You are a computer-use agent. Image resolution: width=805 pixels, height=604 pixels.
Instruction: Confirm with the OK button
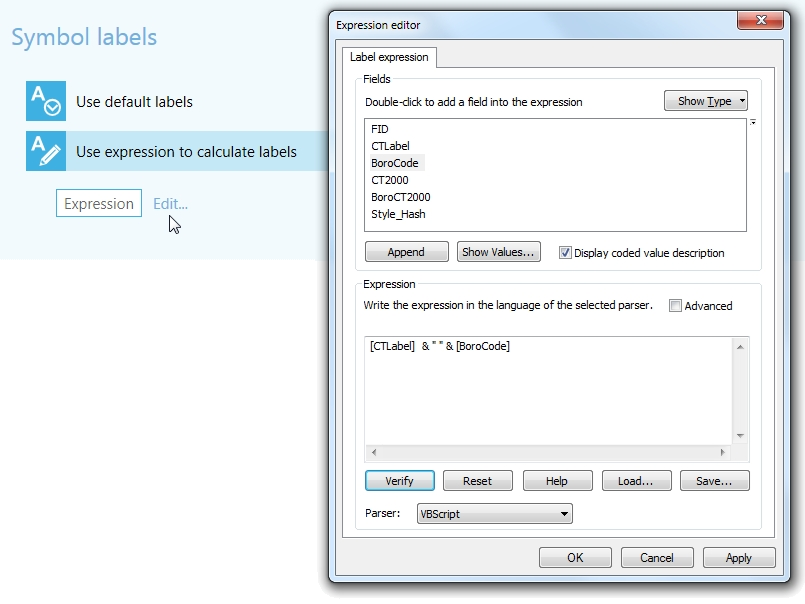tap(575, 558)
